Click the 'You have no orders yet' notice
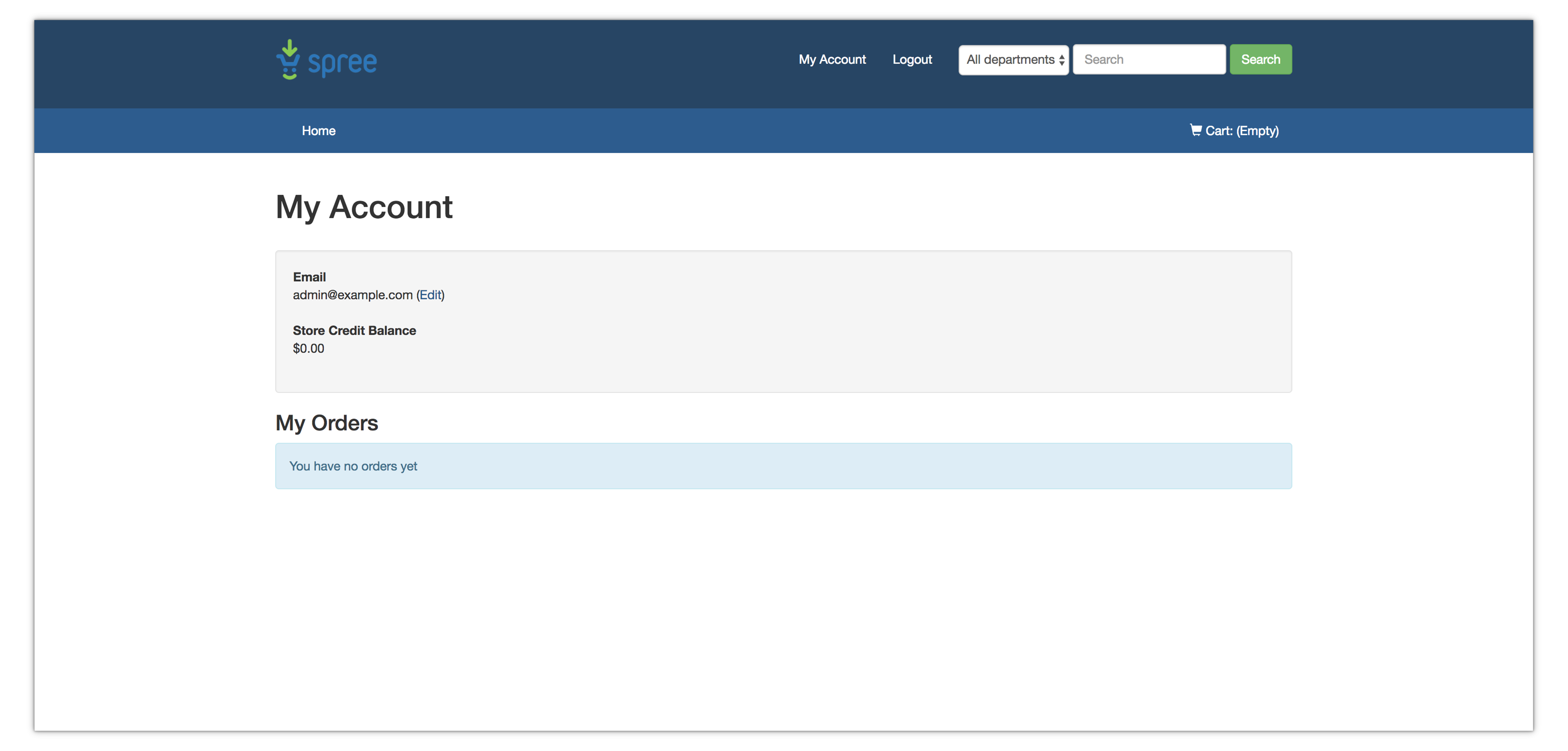The image size is (1568, 751). 783,466
